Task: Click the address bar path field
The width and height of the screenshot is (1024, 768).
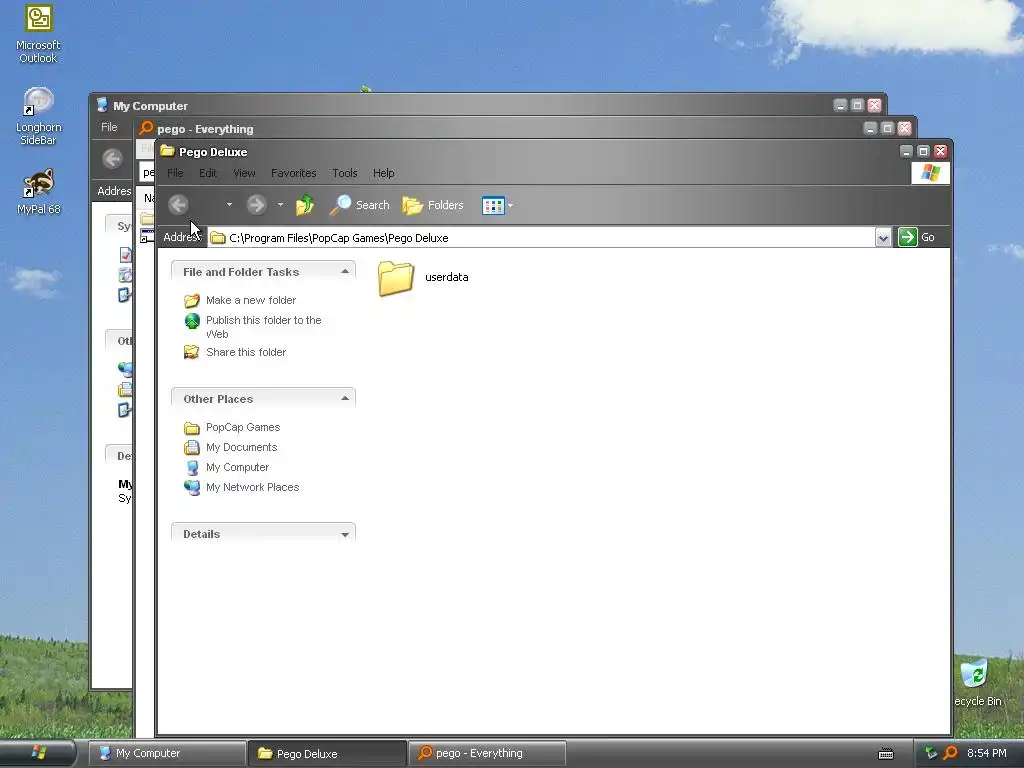Action: tap(541, 238)
